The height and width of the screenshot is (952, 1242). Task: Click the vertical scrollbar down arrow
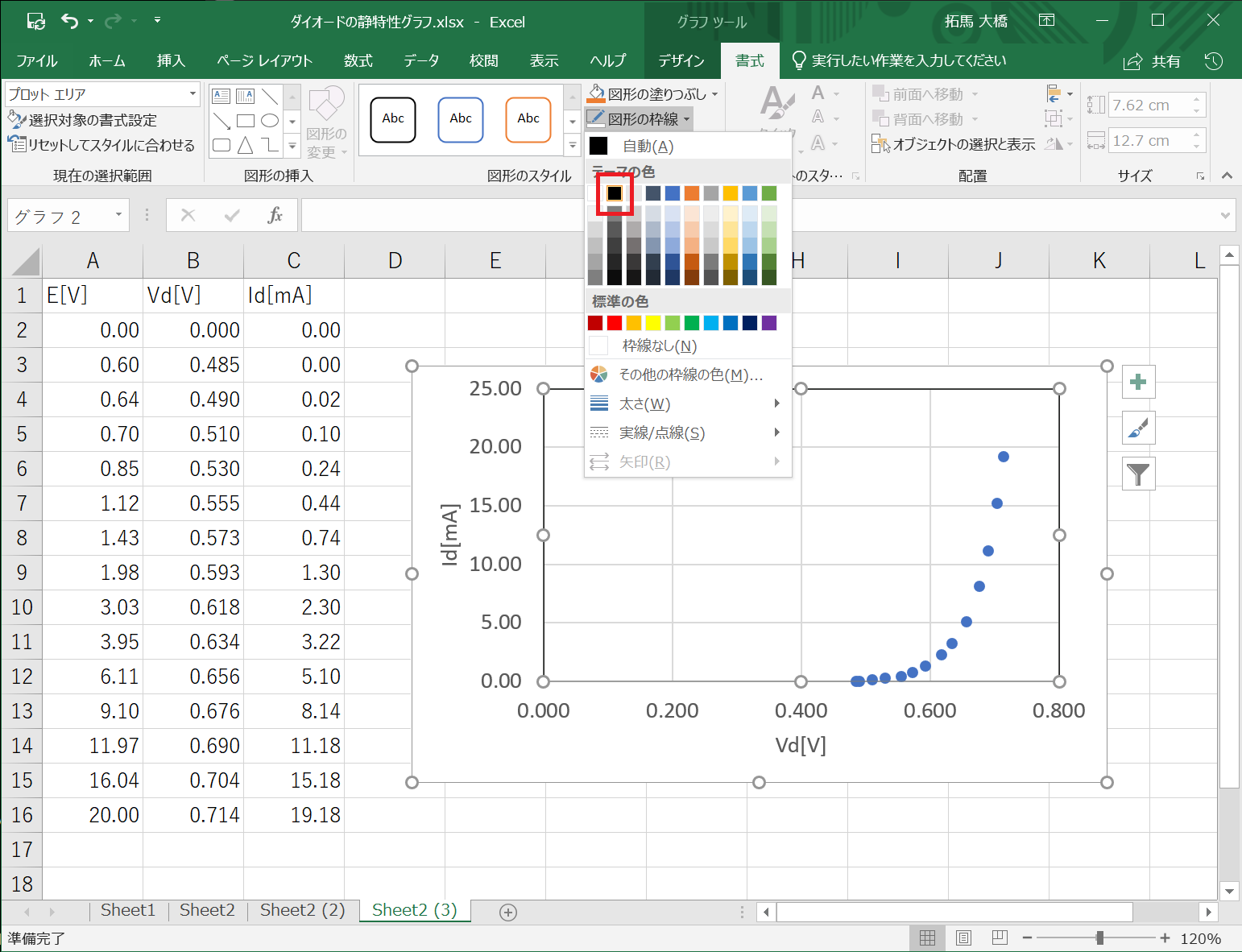click(1229, 891)
